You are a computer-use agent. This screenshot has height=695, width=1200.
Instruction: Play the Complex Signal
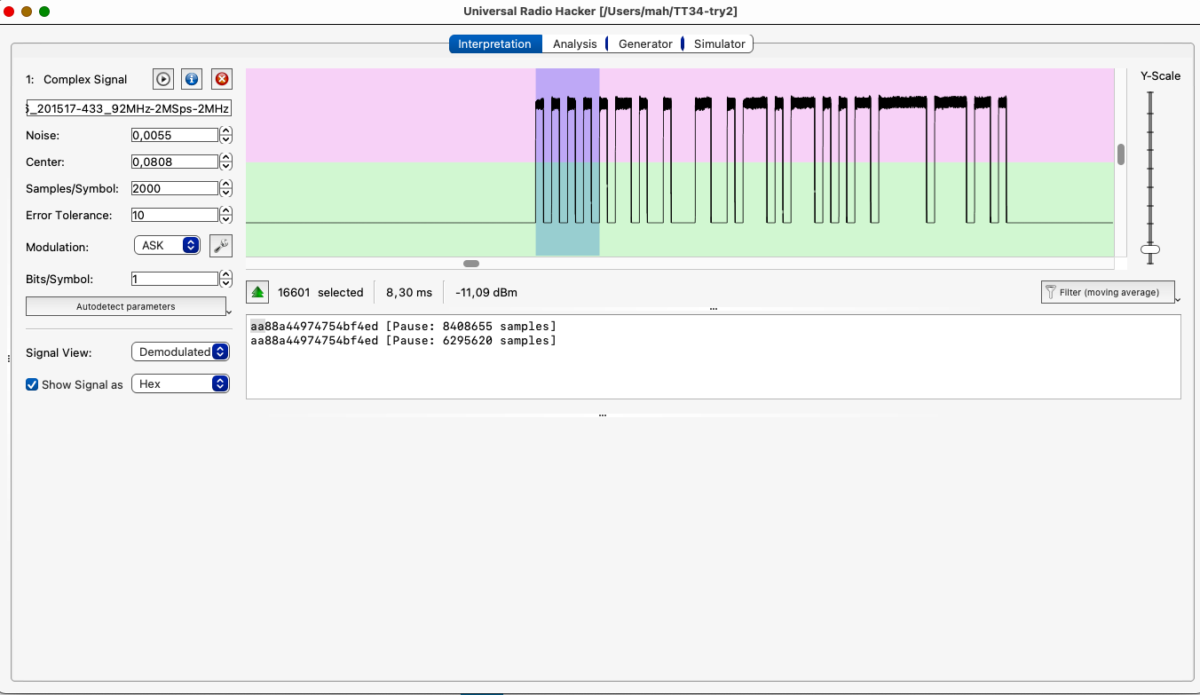point(162,79)
